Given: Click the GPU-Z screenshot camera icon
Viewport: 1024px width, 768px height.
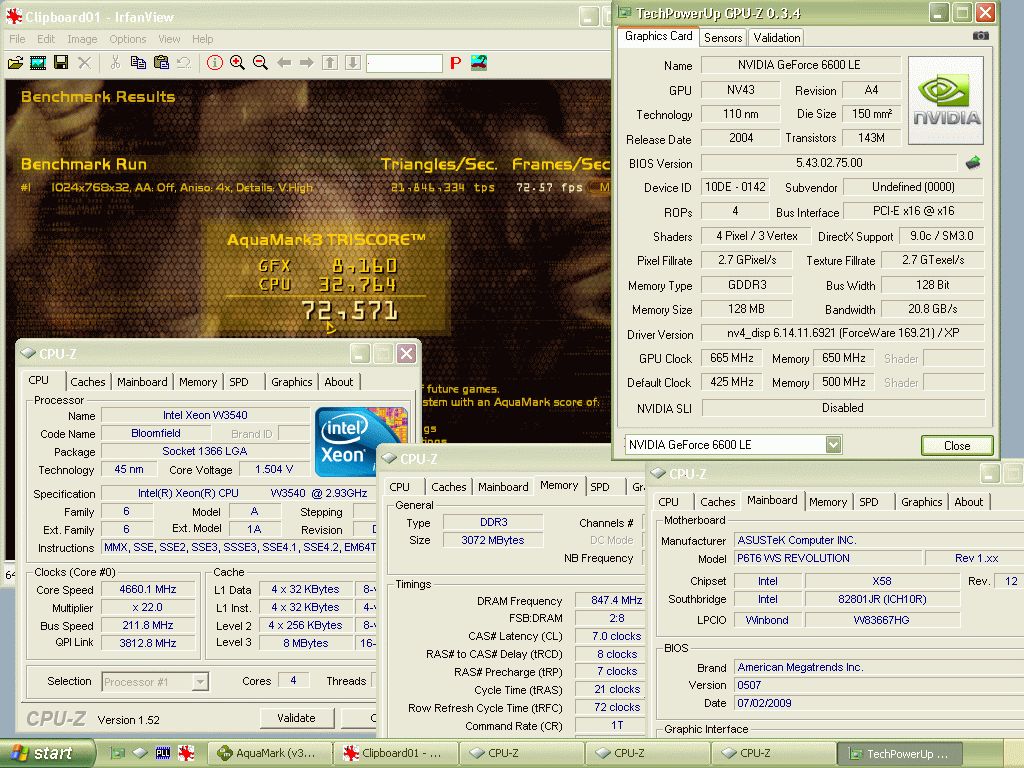Looking at the screenshot, I should tap(980, 36).
